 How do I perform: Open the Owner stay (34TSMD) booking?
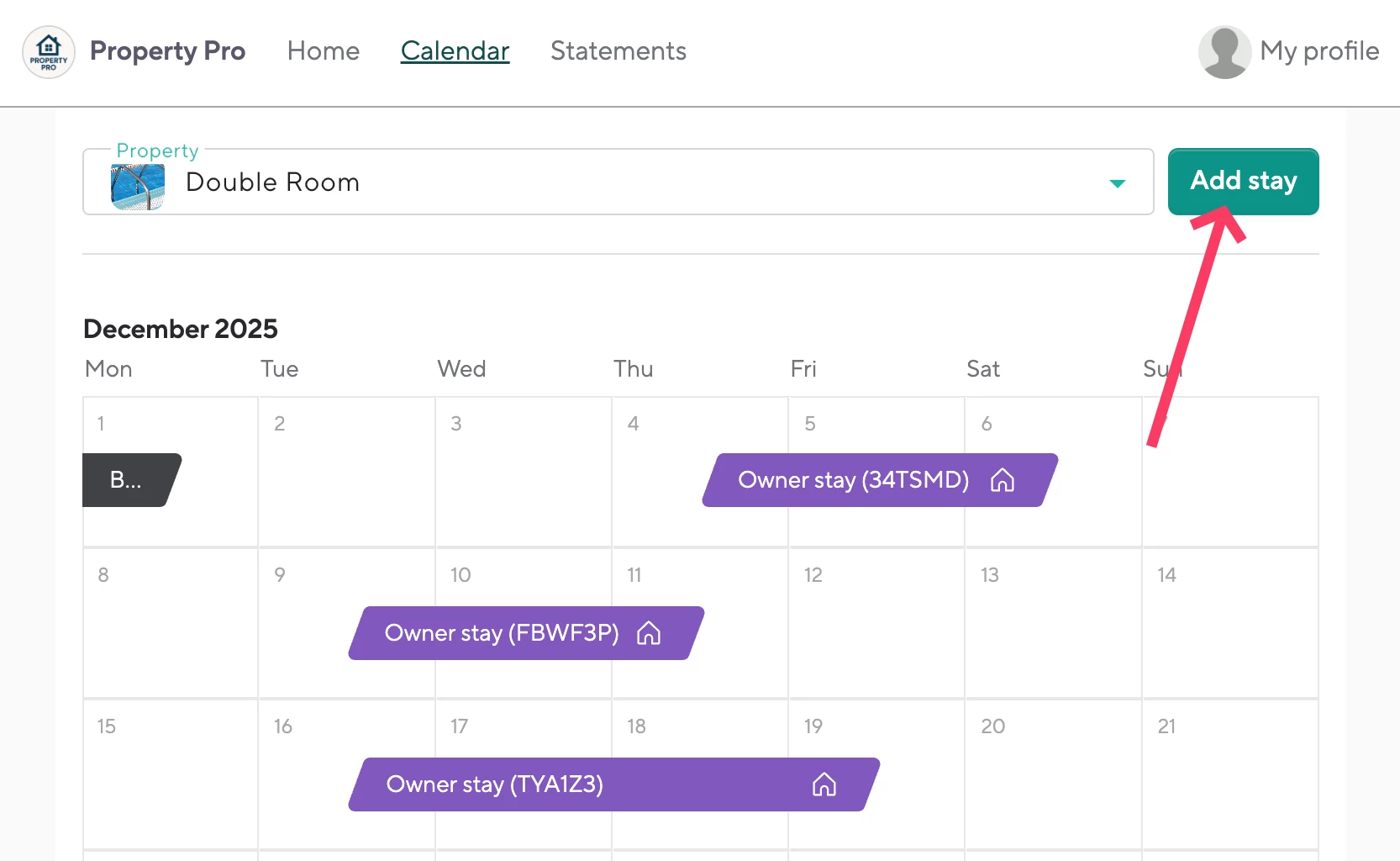tap(880, 480)
